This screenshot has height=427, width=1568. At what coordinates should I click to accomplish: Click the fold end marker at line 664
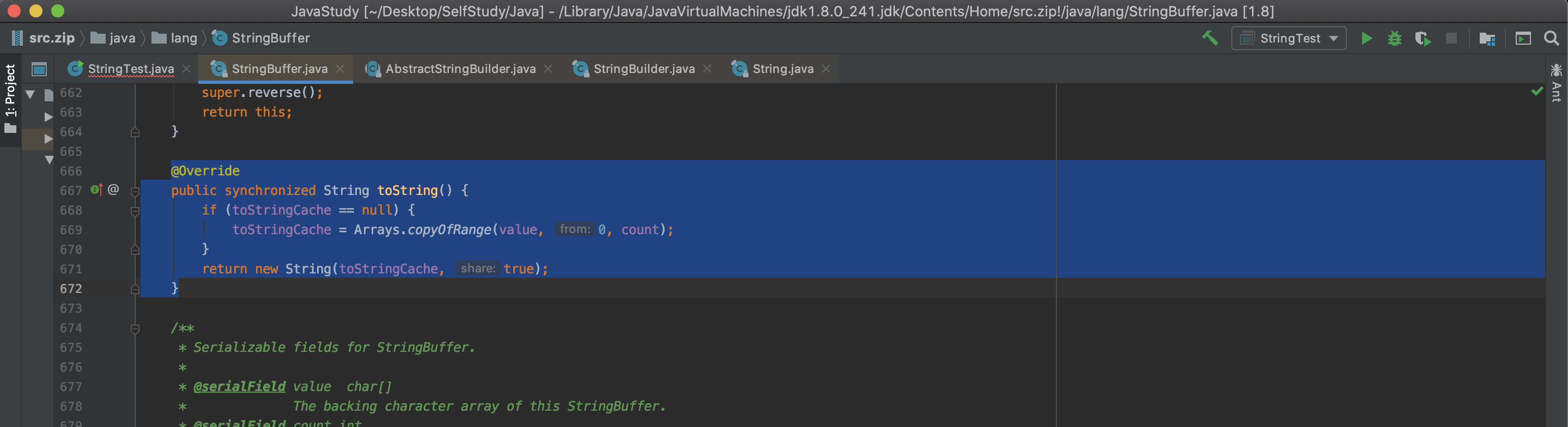[x=135, y=132]
